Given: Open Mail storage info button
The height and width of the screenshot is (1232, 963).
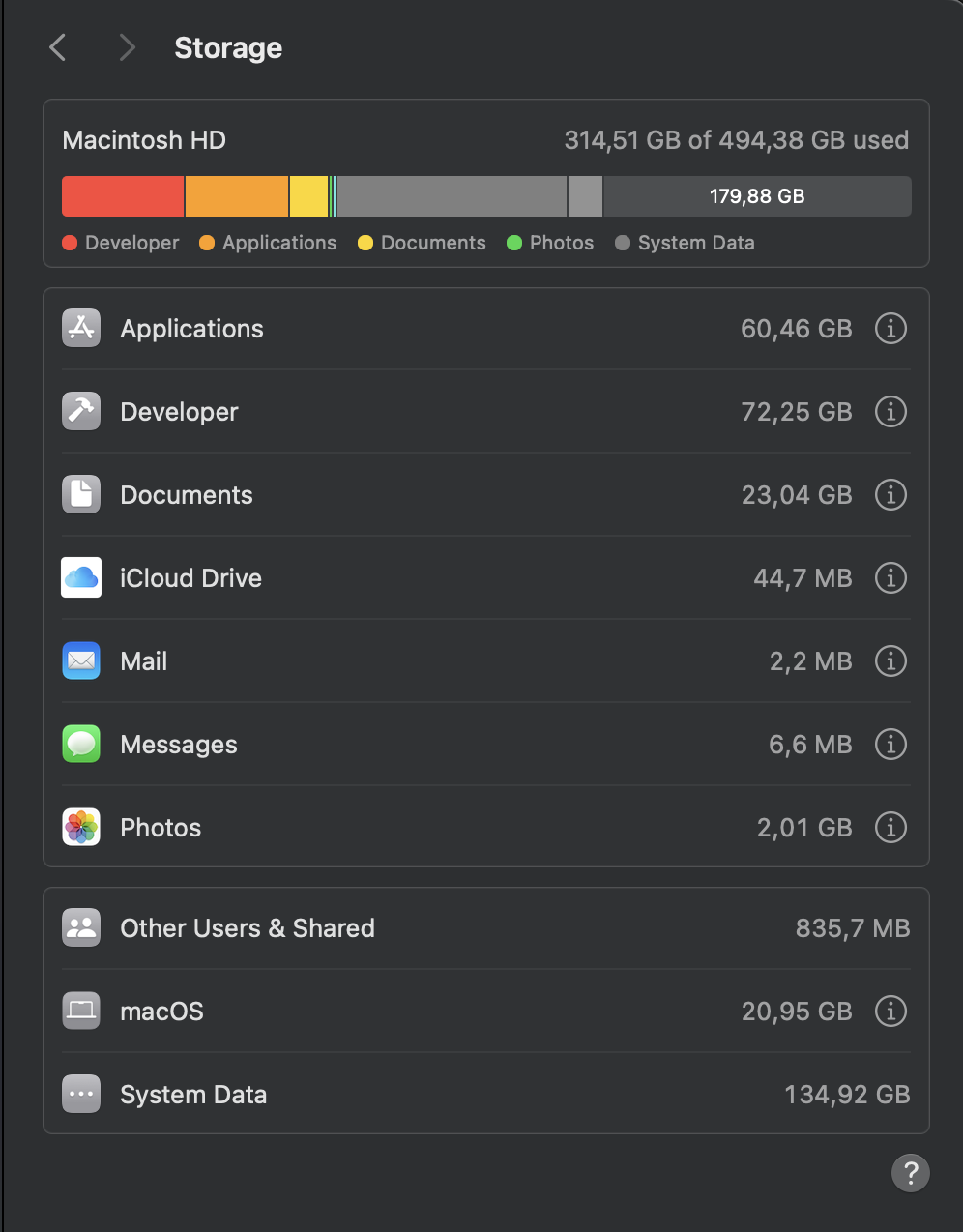Looking at the screenshot, I should [890, 661].
